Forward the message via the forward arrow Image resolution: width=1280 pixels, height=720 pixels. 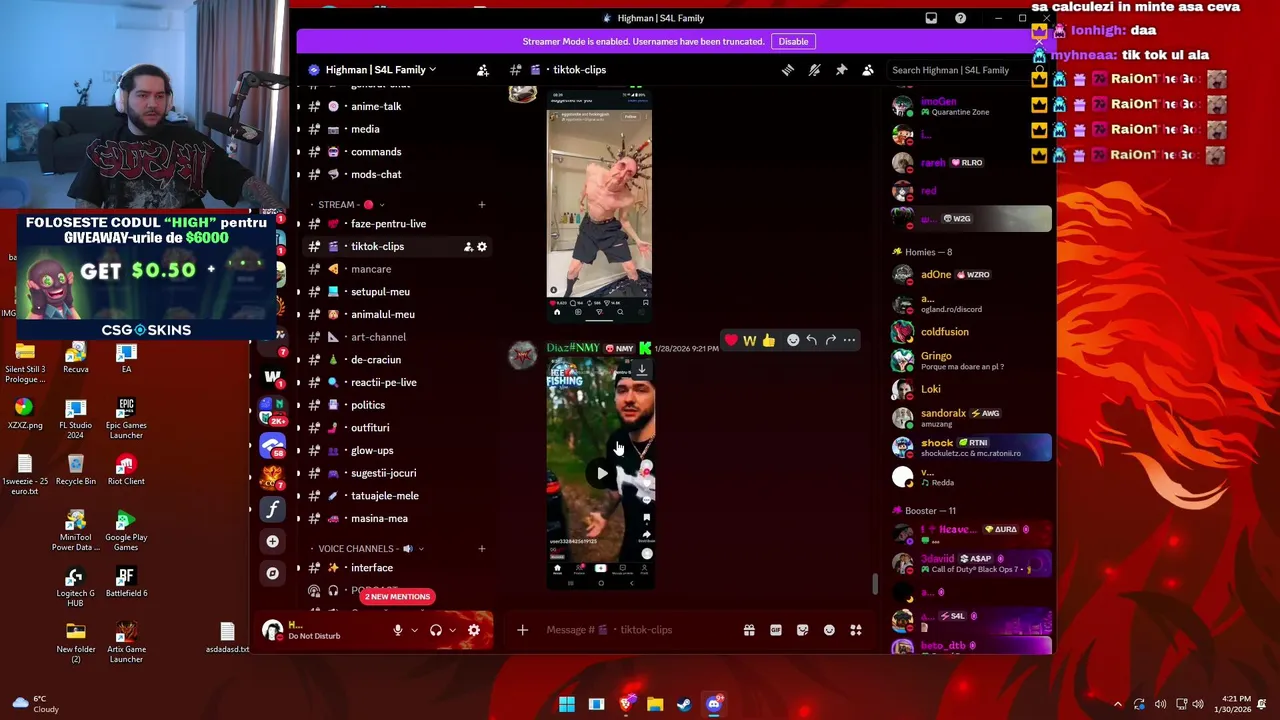click(x=830, y=340)
